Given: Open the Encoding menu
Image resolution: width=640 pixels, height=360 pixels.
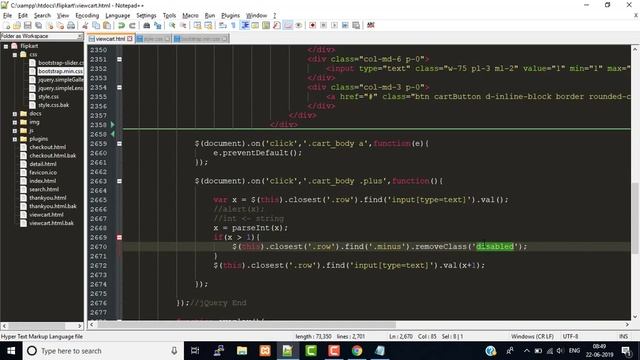Looking at the screenshot, I should (x=87, y=16).
